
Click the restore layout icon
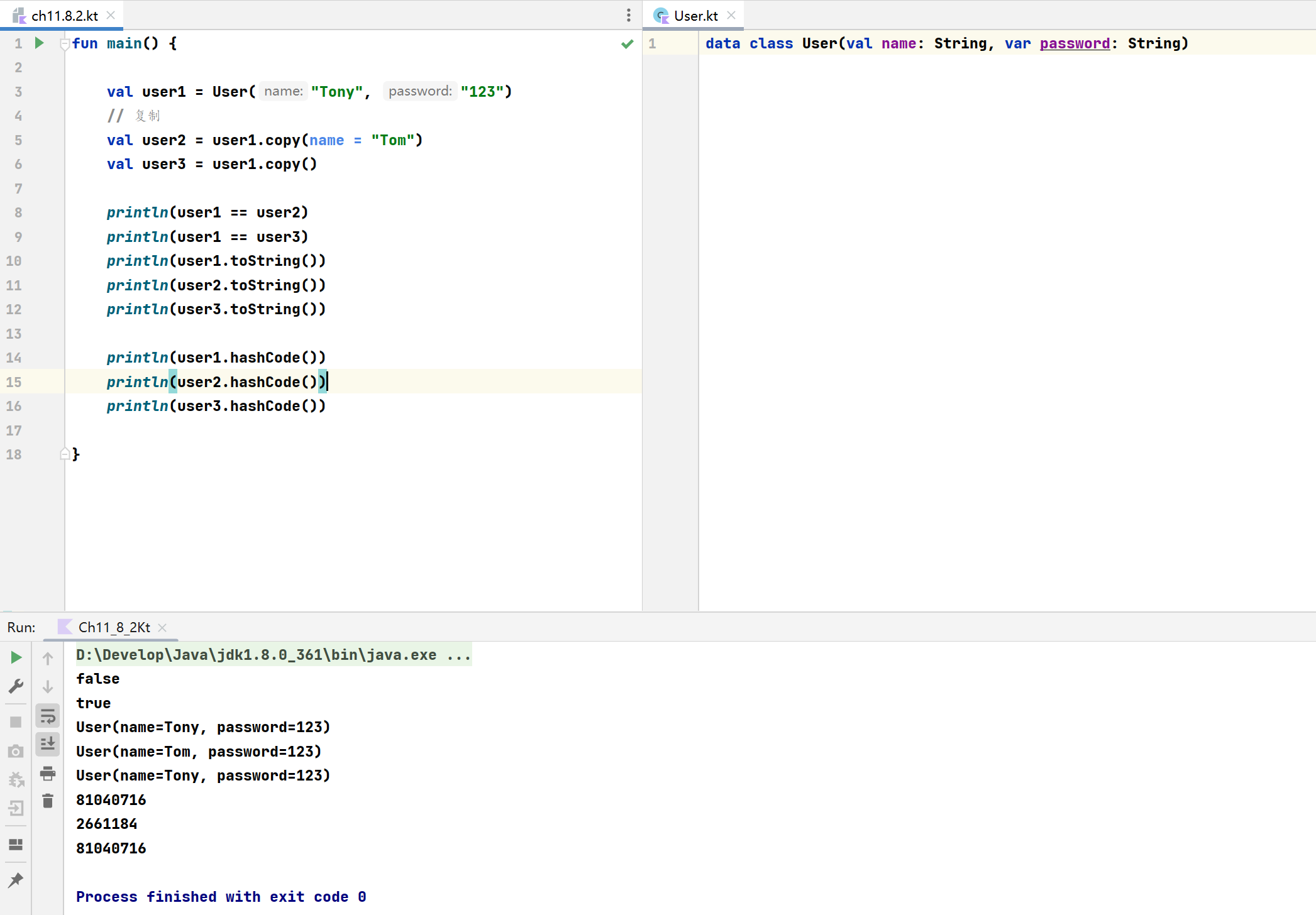coord(16,844)
